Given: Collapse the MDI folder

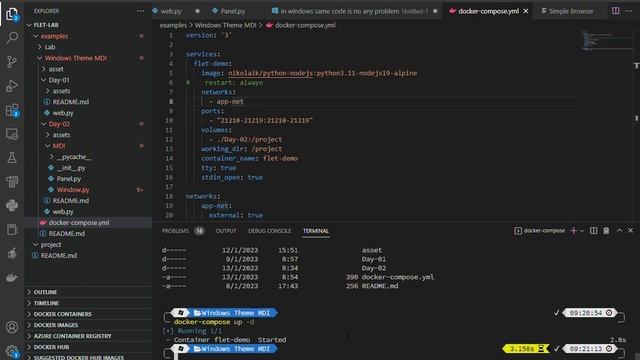Looking at the screenshot, I should (x=59, y=146).
